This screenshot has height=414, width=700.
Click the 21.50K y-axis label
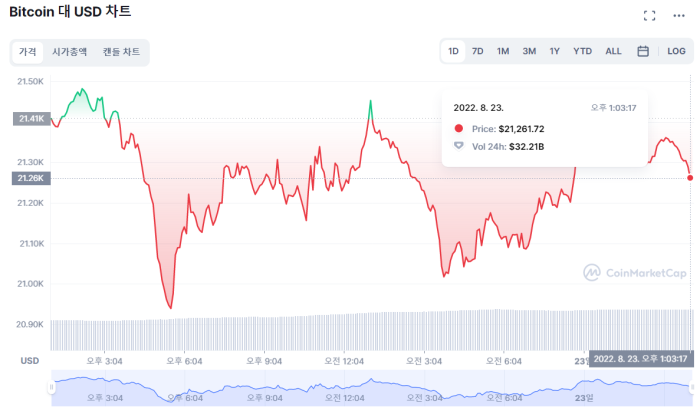point(30,81)
